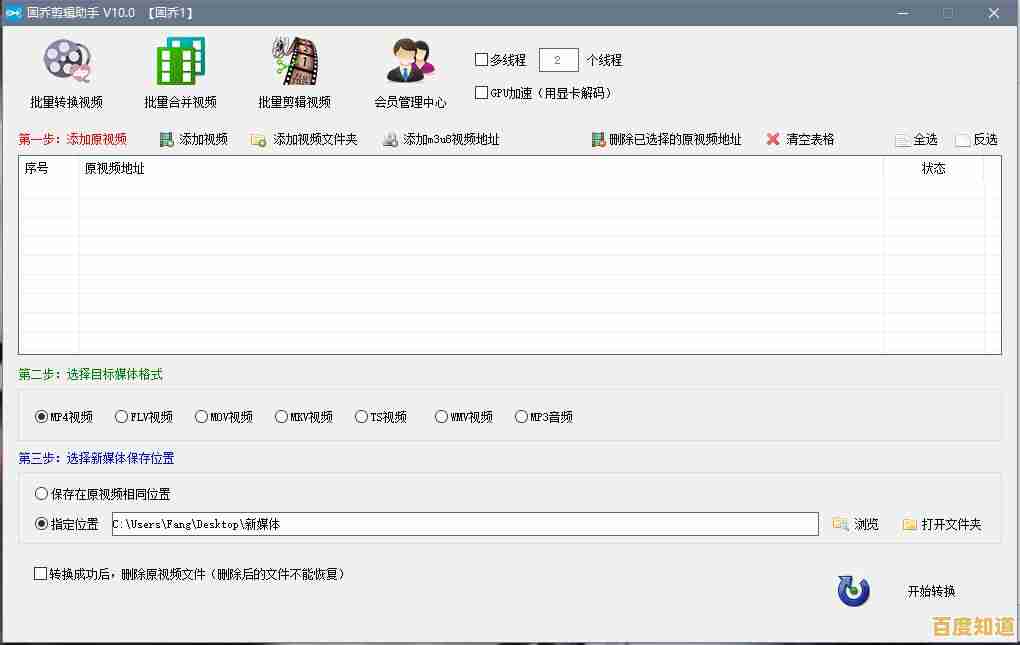Click 反选 to invert selection
Viewport: 1020px width, 645px height.
(976, 139)
